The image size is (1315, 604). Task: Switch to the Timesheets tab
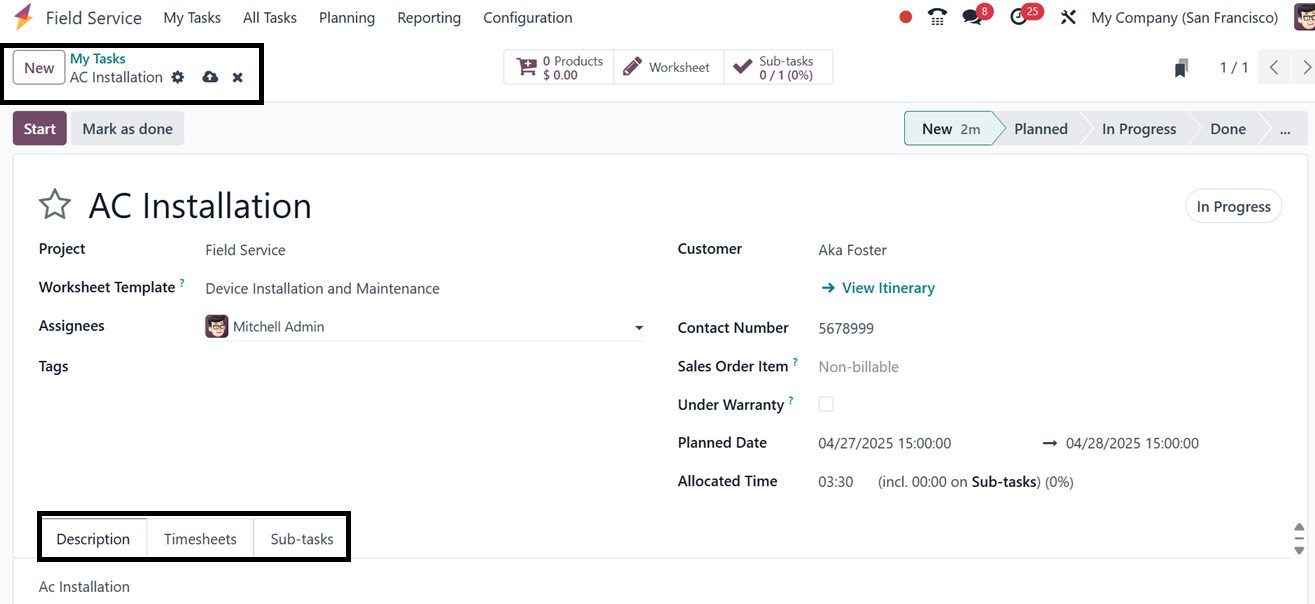coord(200,539)
